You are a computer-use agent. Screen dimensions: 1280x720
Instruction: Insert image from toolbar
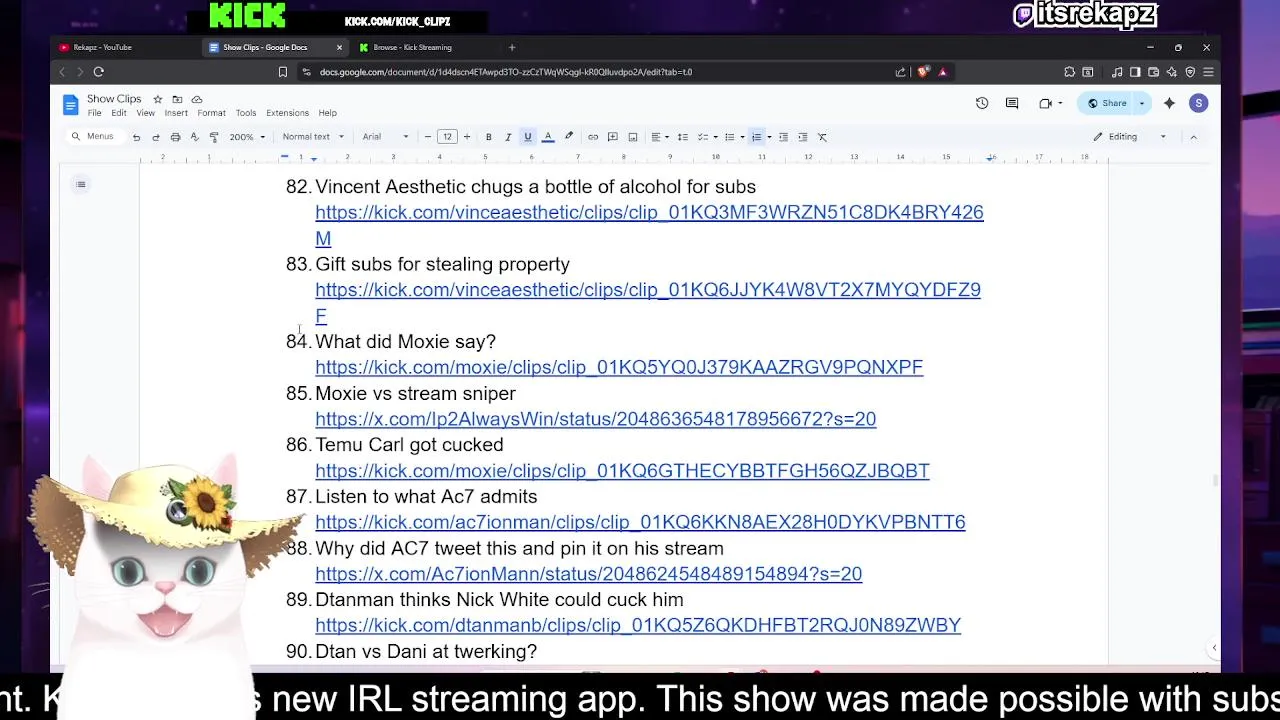(633, 137)
